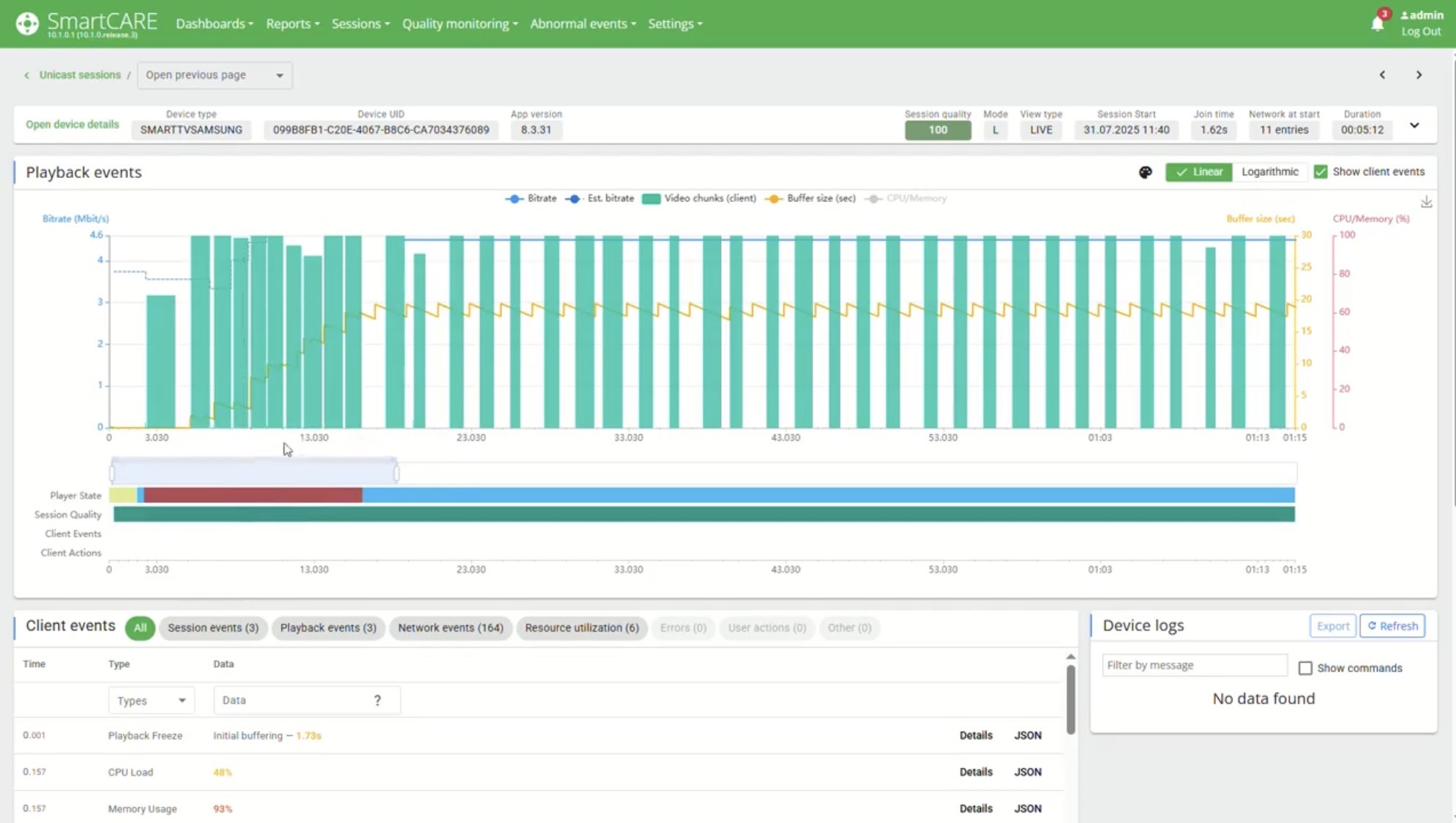
Task: Filter by Resource utilization (6)
Action: (582, 628)
